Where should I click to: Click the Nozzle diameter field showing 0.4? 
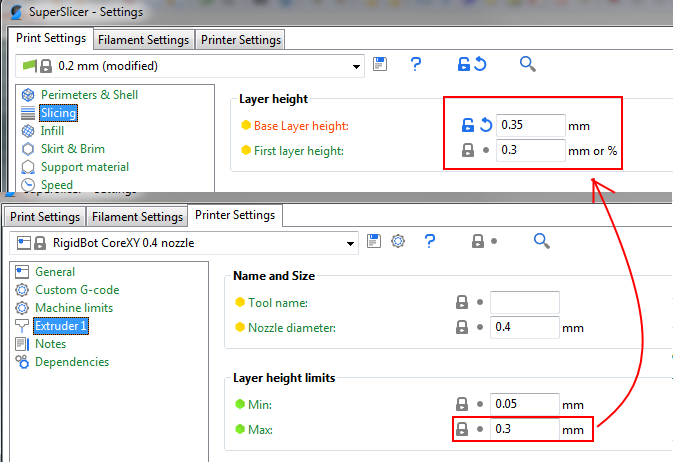pyautogui.click(x=524, y=327)
